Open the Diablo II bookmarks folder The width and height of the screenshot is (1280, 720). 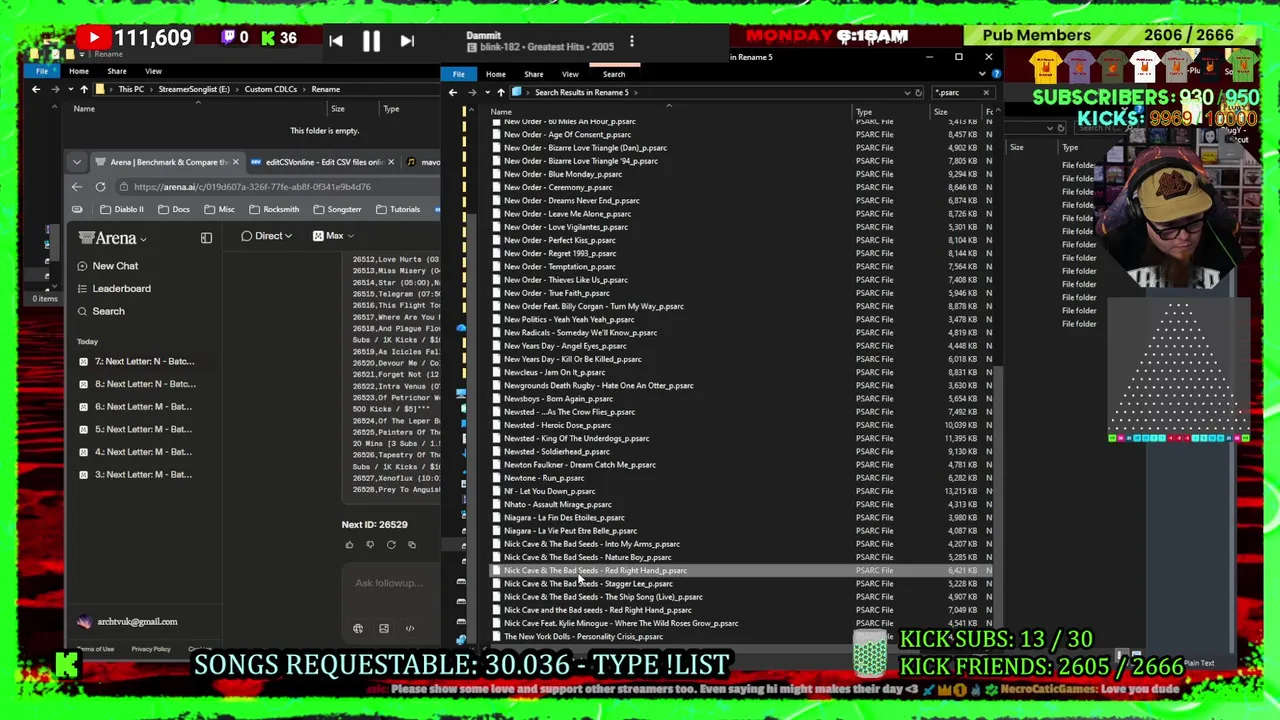[122, 209]
